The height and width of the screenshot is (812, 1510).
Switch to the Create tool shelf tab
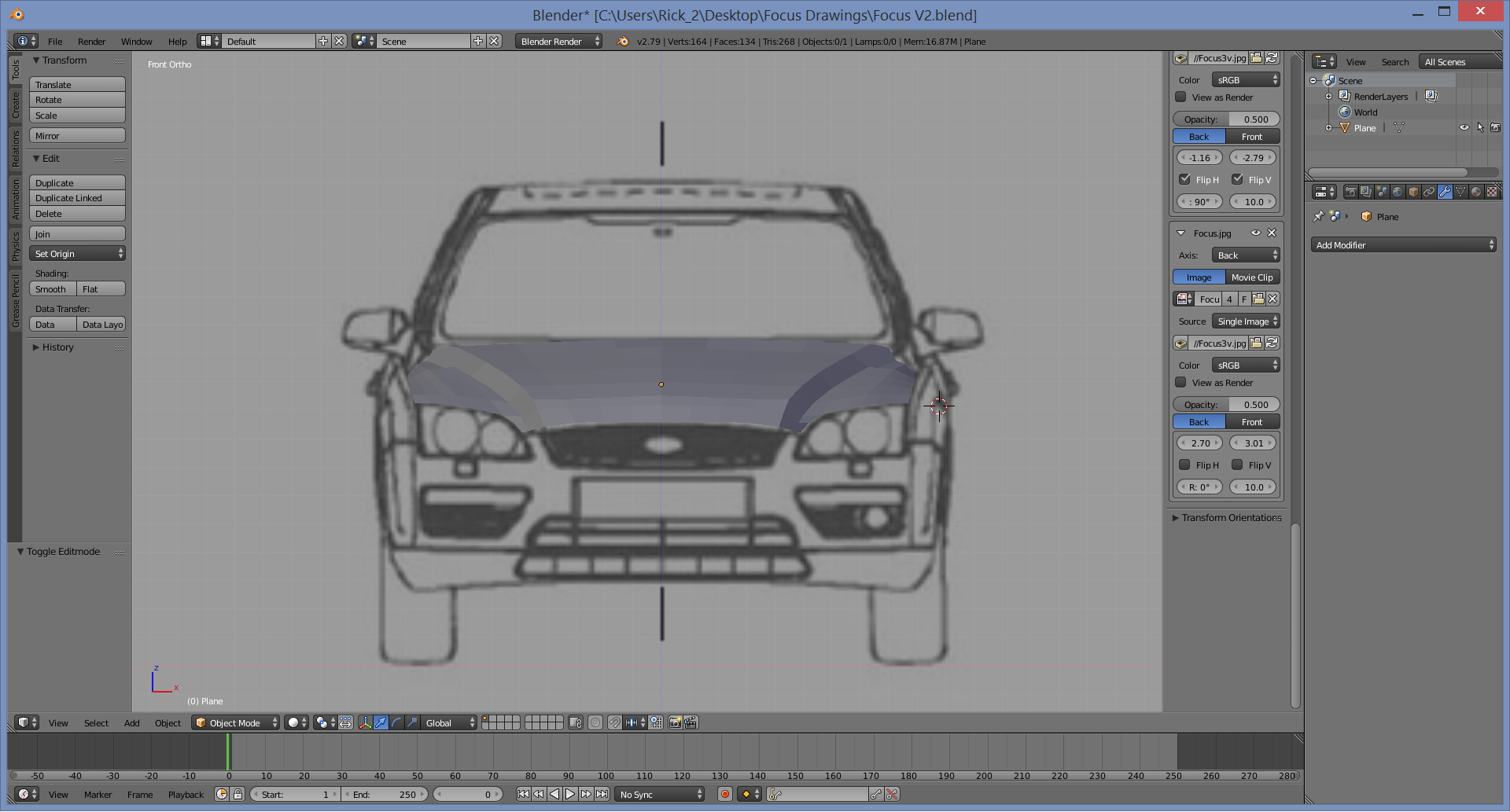pos(15,105)
